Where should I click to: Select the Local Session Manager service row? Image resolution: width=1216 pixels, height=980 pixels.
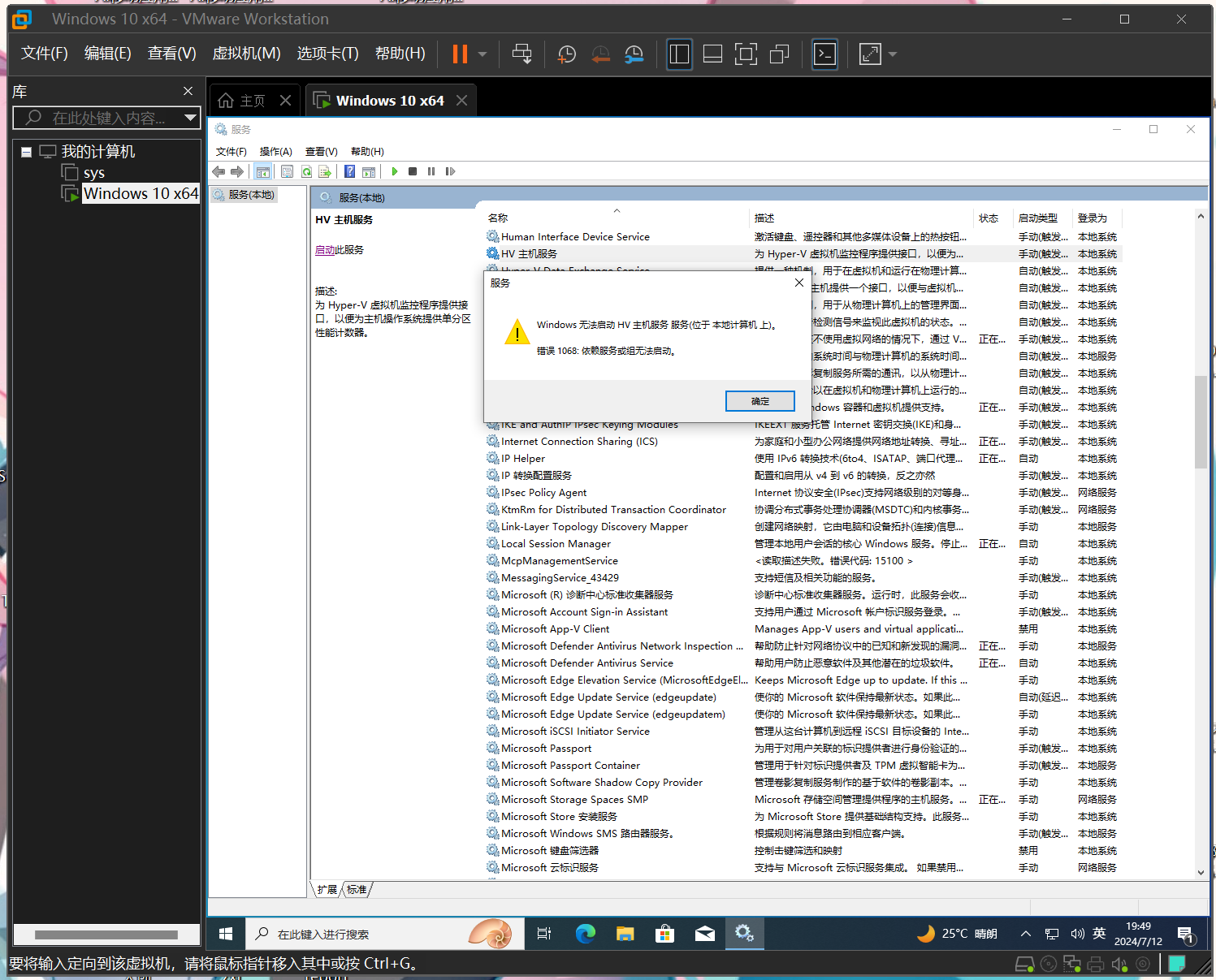(x=804, y=544)
